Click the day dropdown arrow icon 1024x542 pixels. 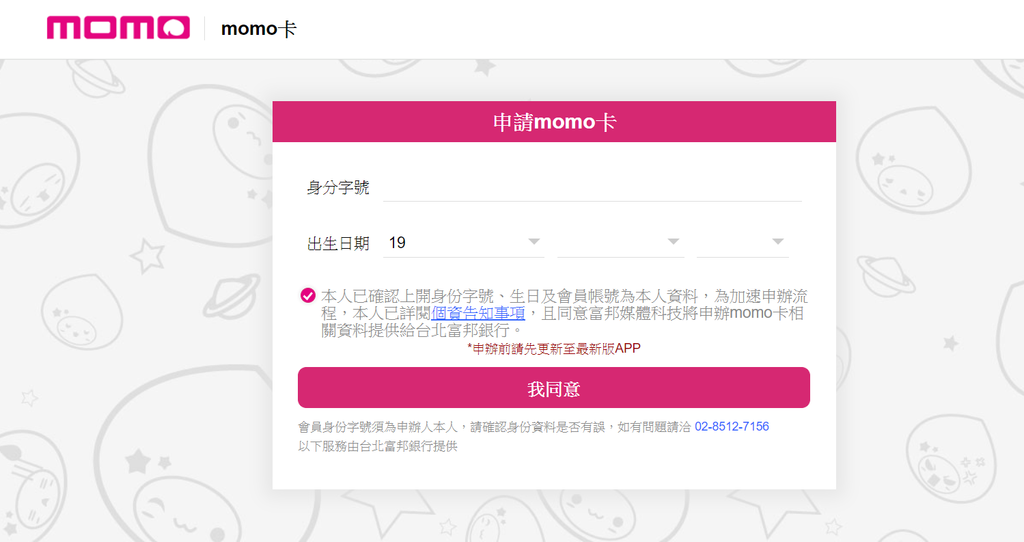click(778, 242)
